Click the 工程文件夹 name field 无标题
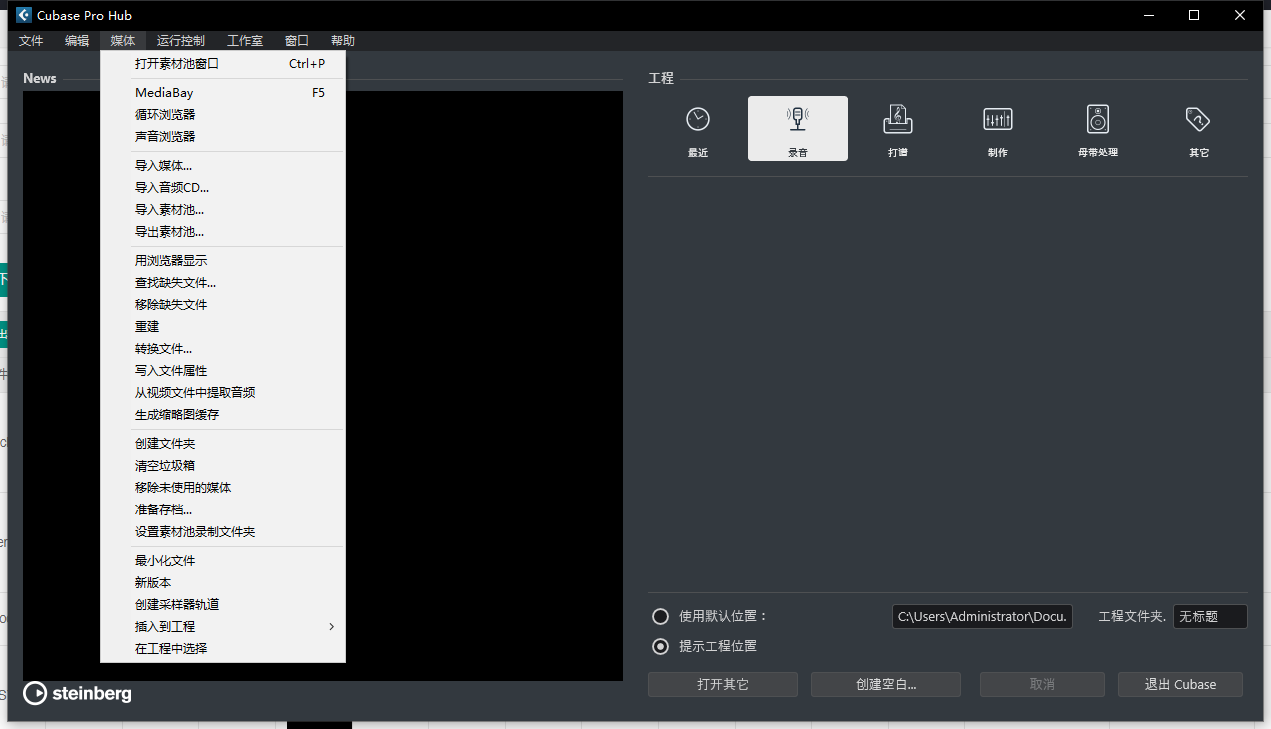Viewport: 1271px width, 729px height. click(1210, 617)
